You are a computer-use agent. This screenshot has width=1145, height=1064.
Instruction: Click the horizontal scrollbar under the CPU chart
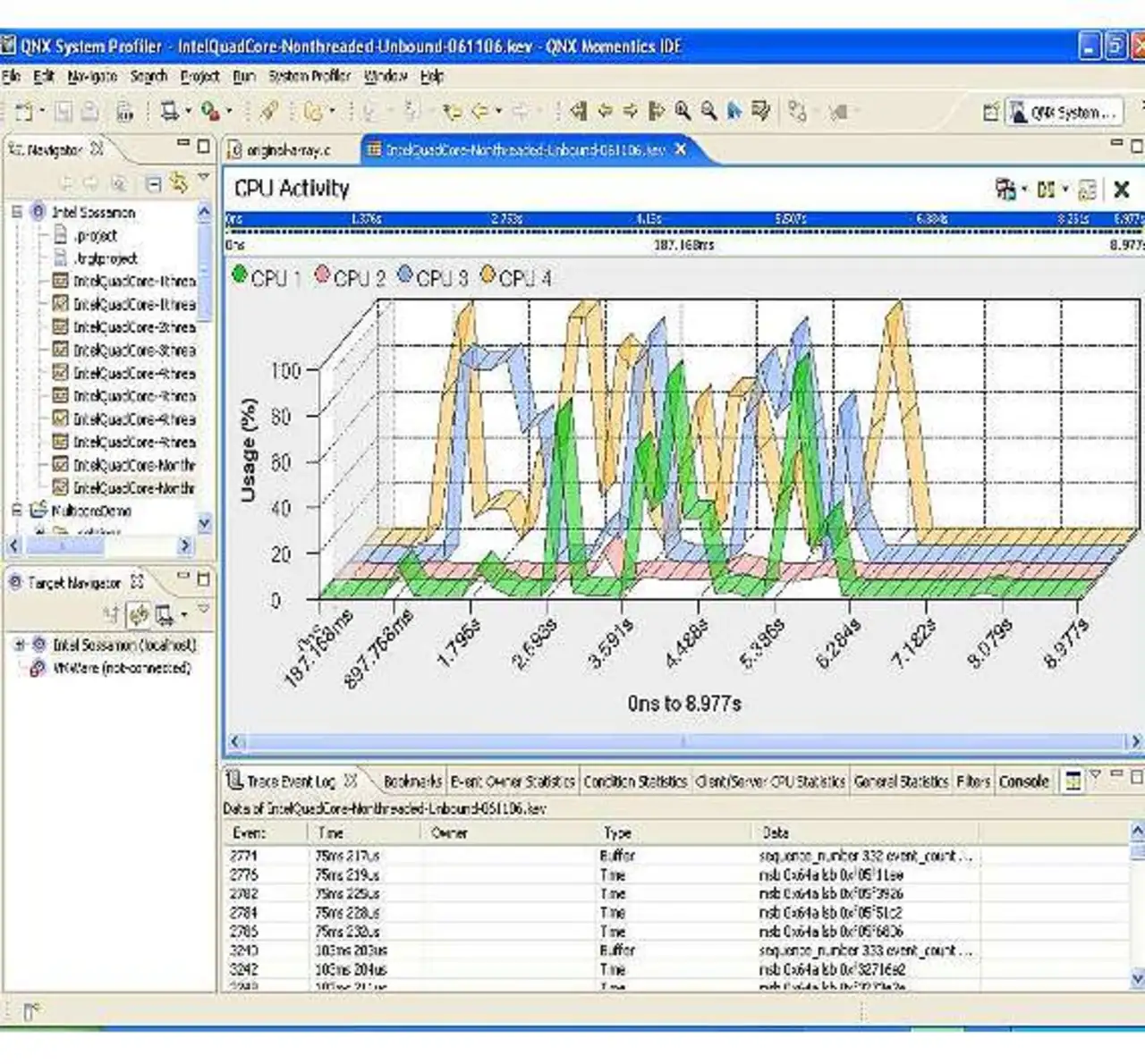click(x=684, y=741)
